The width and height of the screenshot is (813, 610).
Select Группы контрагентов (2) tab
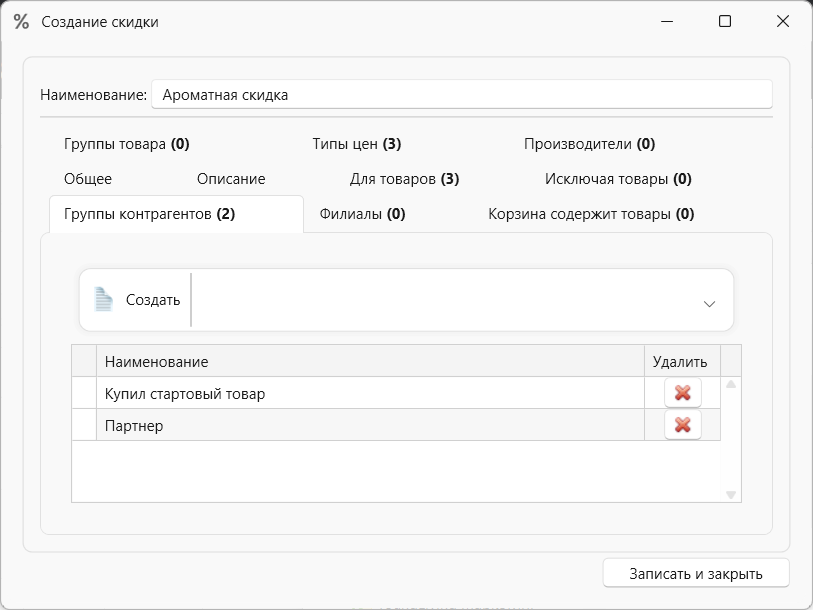(x=176, y=214)
